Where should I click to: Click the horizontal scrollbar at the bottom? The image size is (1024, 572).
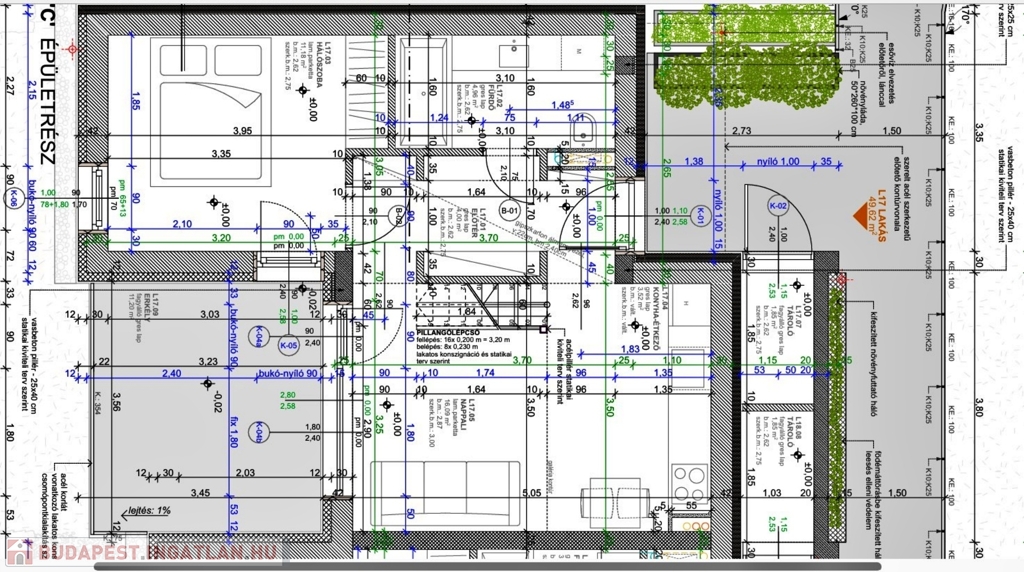(500, 566)
